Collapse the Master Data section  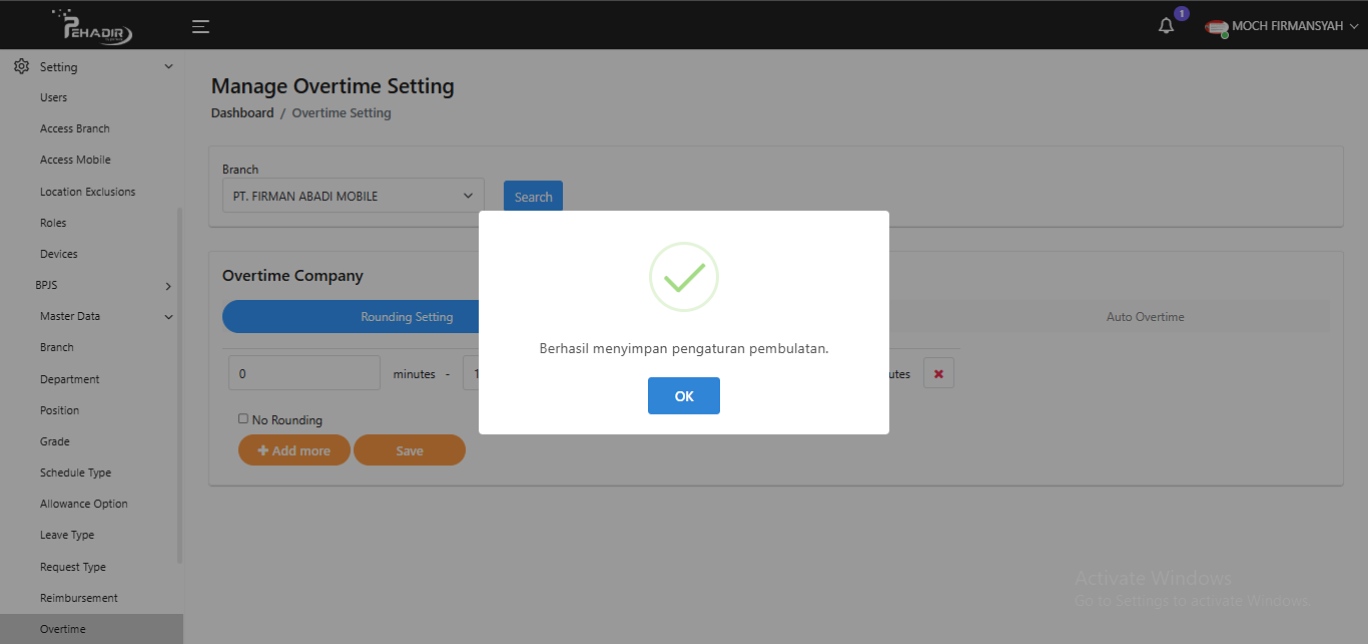(168, 317)
